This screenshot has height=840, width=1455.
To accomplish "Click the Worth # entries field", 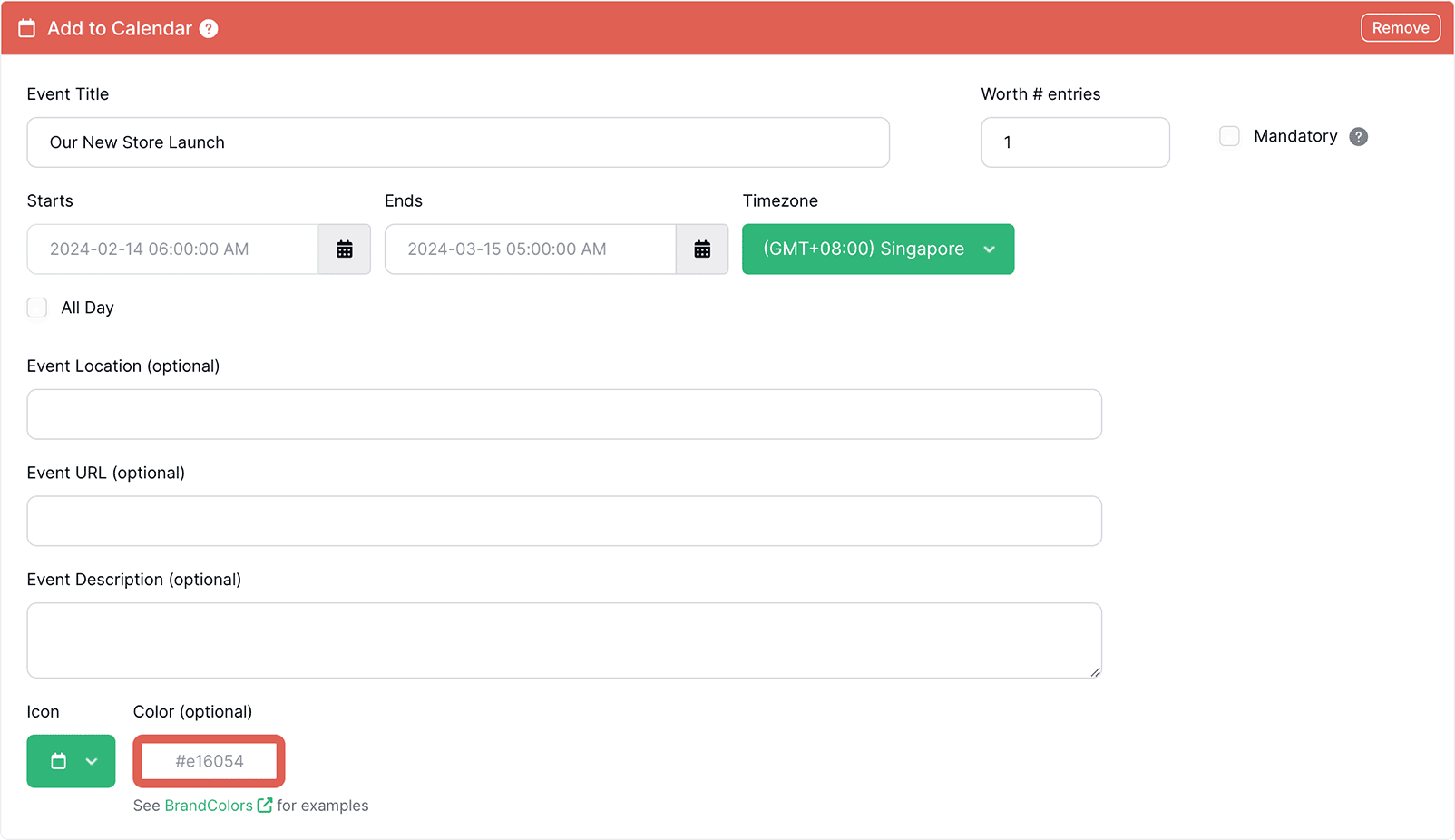I will 1074,142.
